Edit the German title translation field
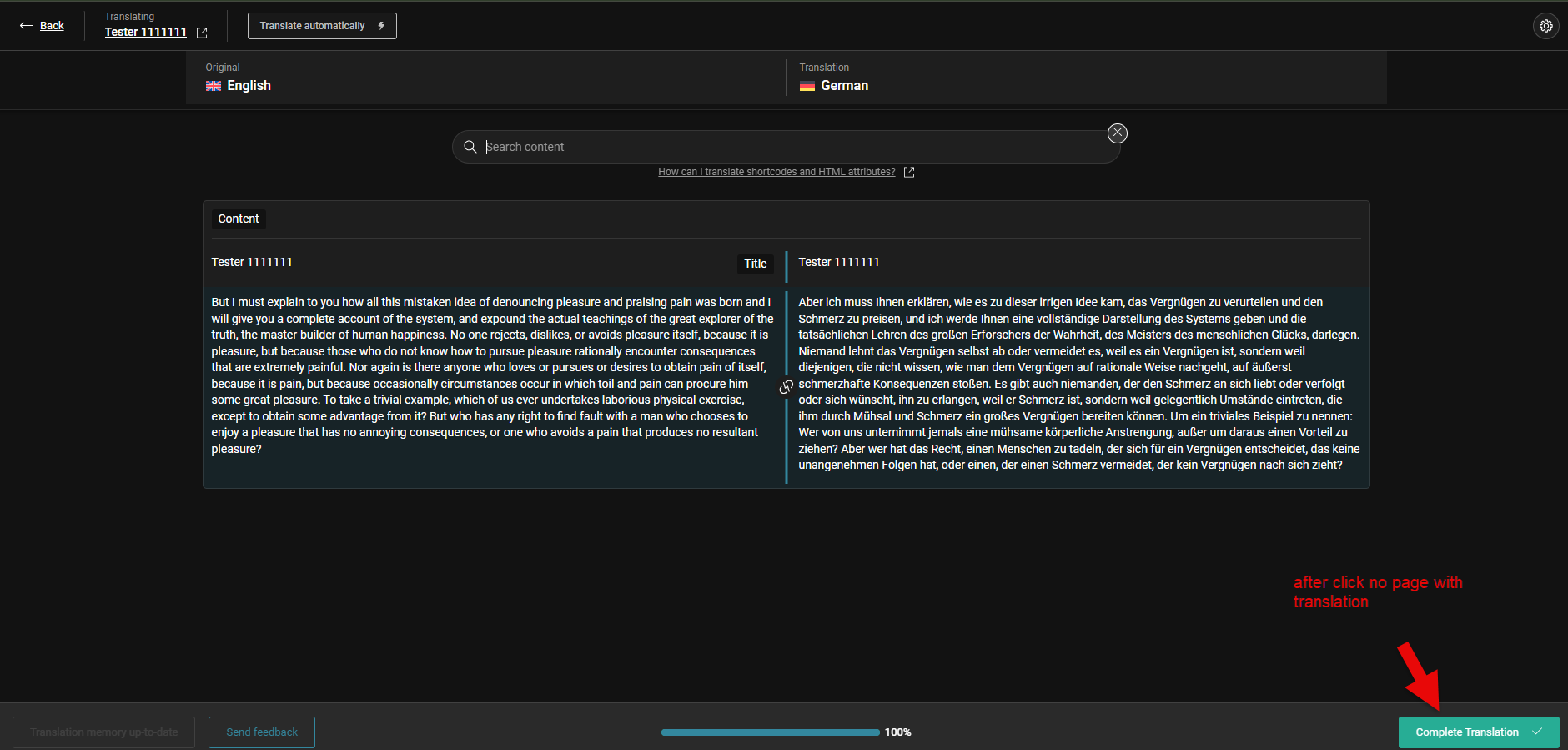Image resolution: width=1568 pixels, height=750 pixels. pos(1076,263)
